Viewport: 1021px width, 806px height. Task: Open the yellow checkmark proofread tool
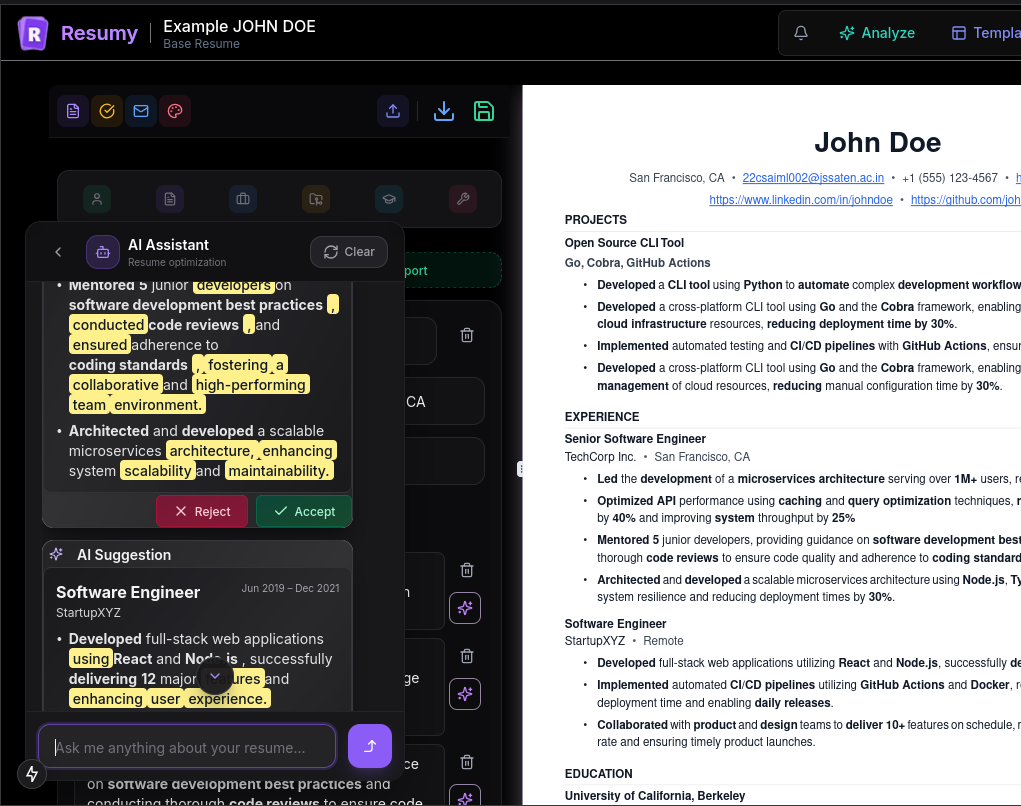107,111
